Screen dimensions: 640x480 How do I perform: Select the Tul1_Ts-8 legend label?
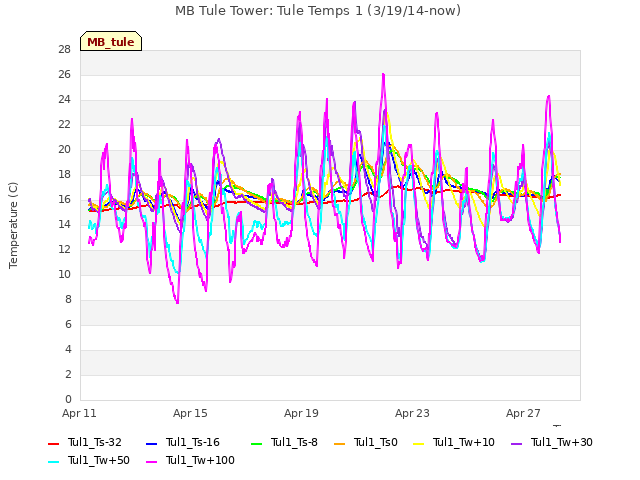294,442
